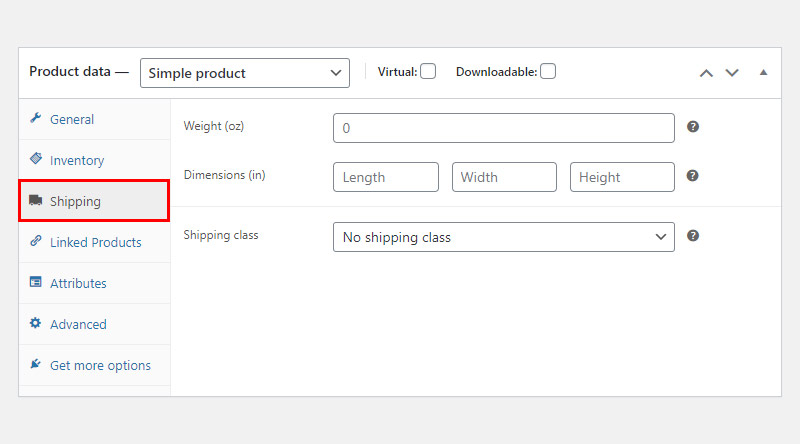Screen dimensions: 800x444
Task: Show help tooltip for Weight field
Action: [x=693, y=127]
